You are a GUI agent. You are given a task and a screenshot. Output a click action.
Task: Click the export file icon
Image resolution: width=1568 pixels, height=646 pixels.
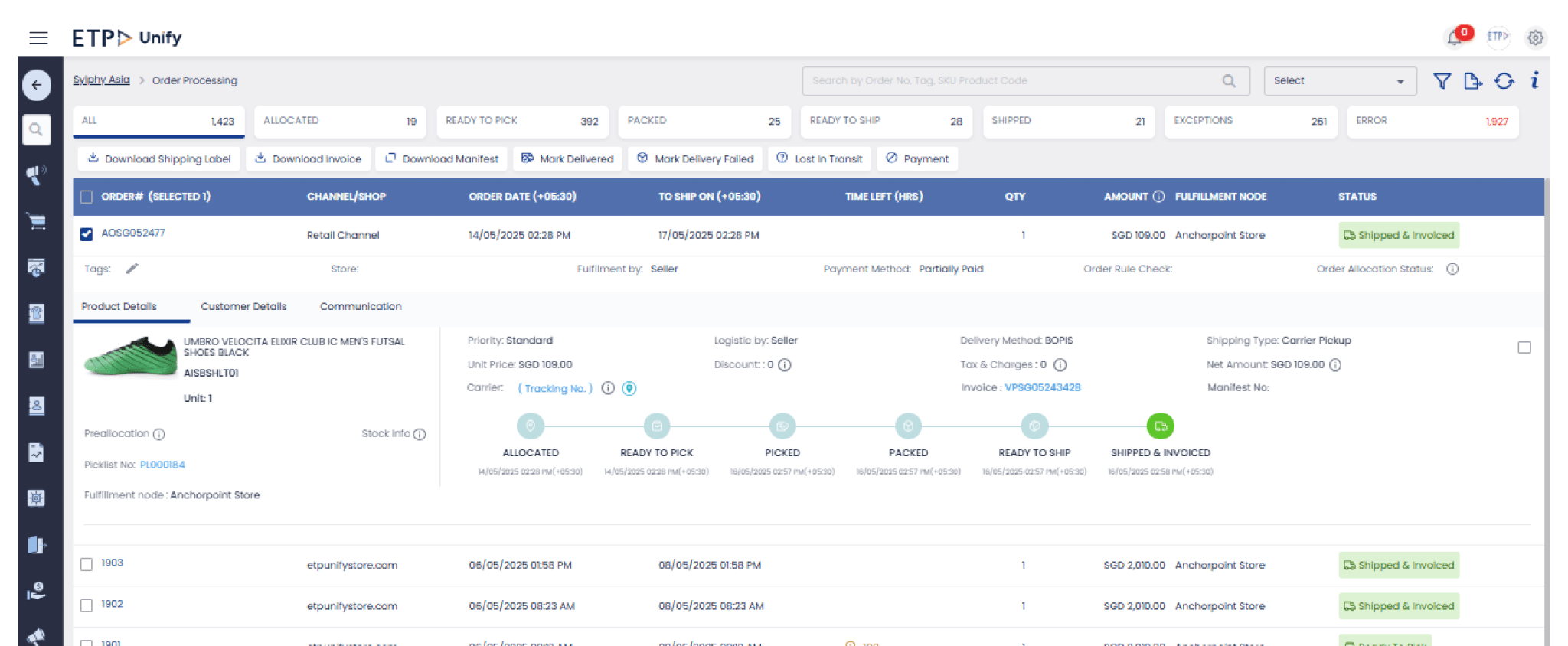[x=1472, y=81]
